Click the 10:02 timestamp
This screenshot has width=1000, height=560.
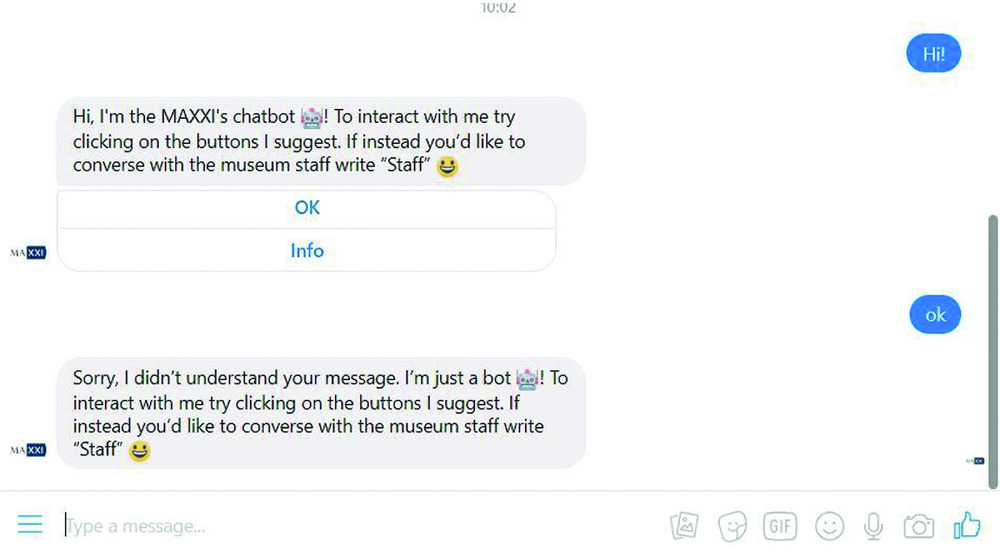[498, 8]
